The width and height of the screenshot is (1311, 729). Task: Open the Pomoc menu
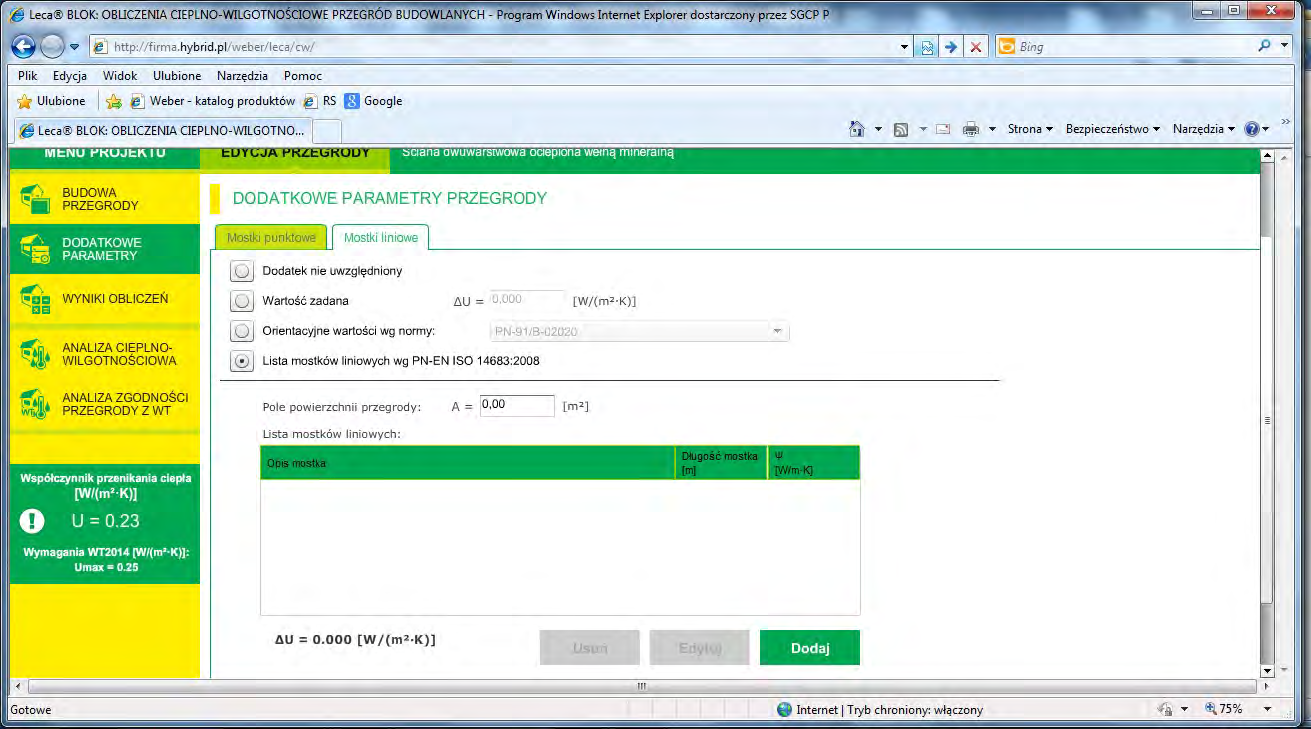tap(303, 76)
